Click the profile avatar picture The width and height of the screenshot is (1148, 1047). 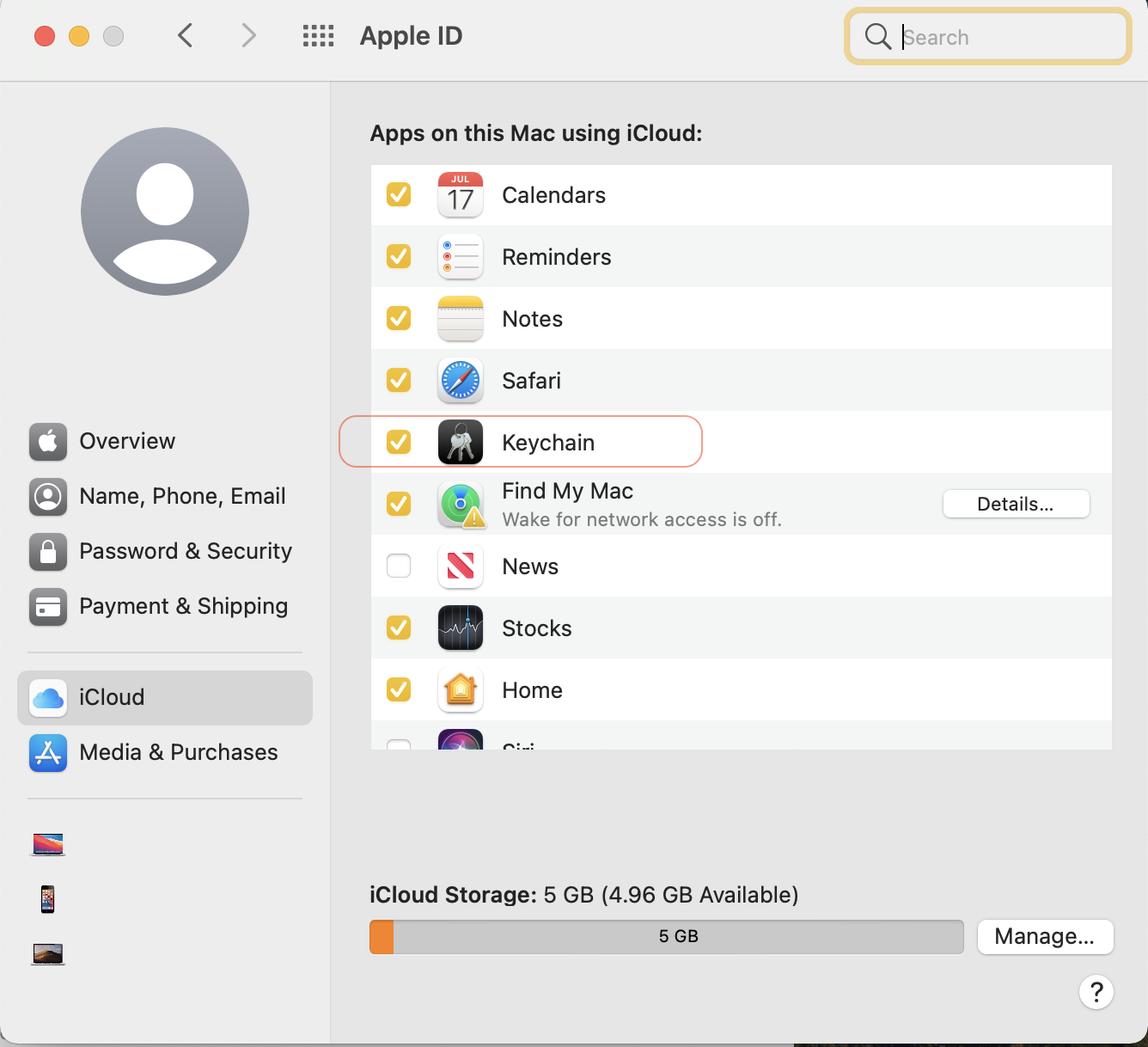165,211
